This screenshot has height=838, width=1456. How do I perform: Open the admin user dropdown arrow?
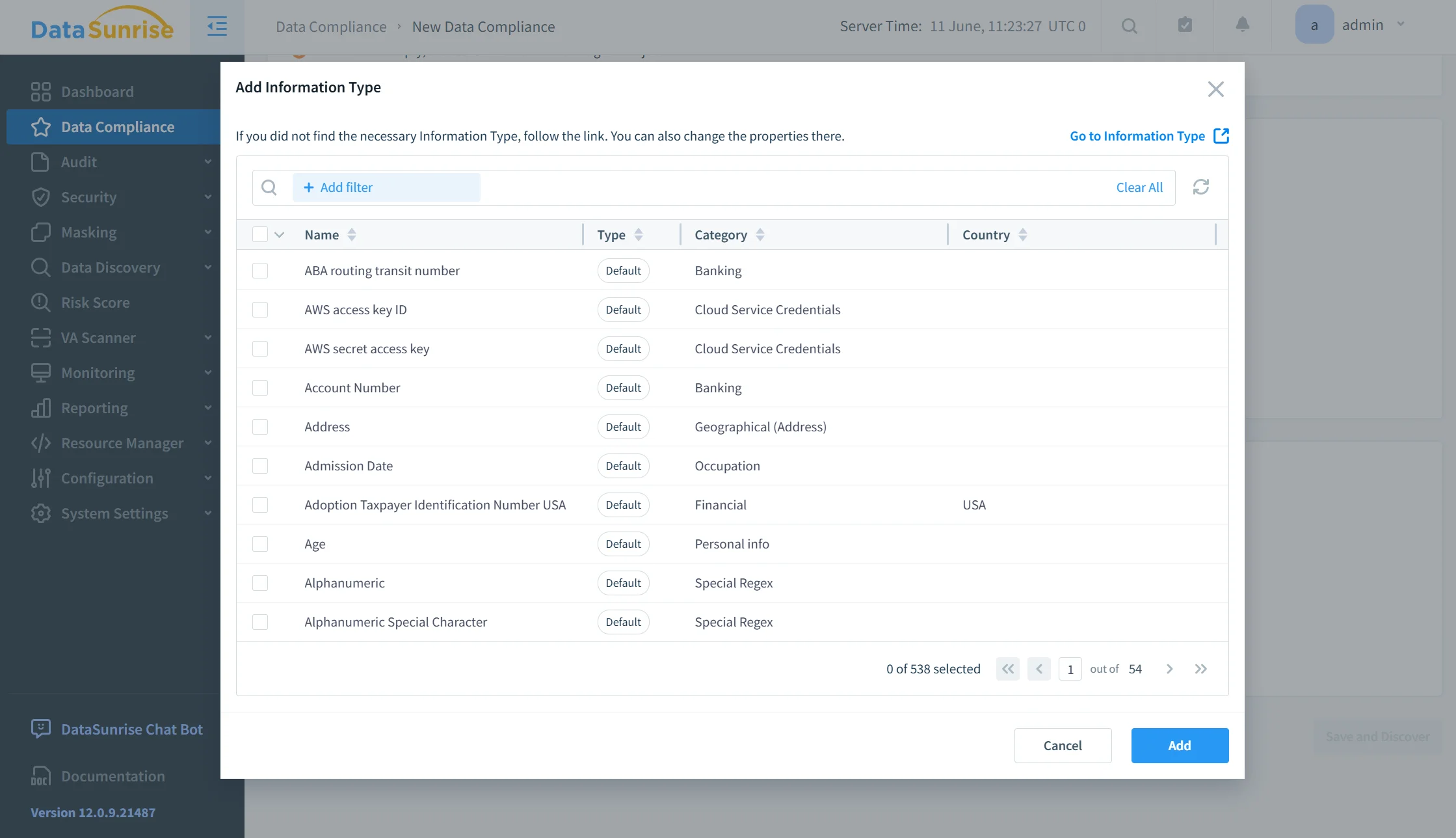tap(1401, 25)
